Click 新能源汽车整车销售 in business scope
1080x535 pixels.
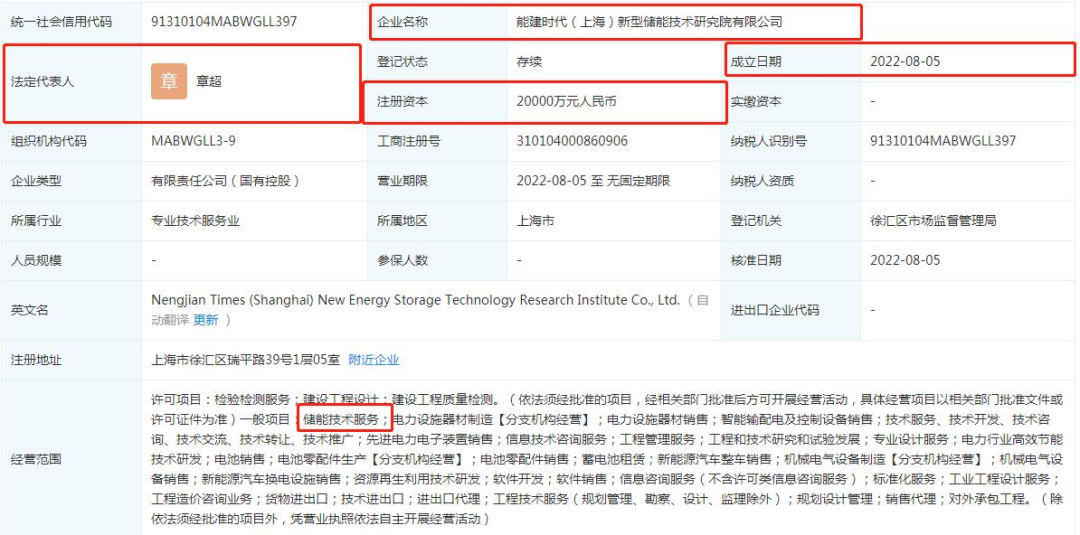[714, 458]
